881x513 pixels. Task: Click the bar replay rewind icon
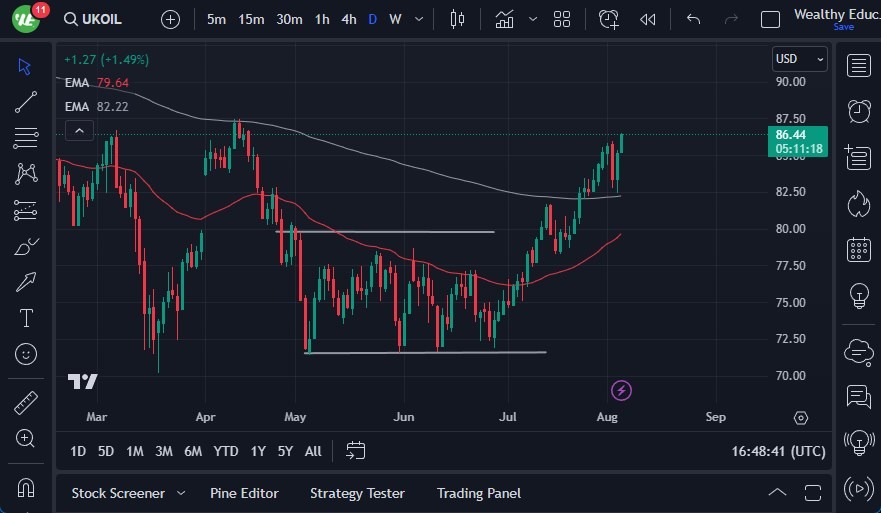point(648,19)
